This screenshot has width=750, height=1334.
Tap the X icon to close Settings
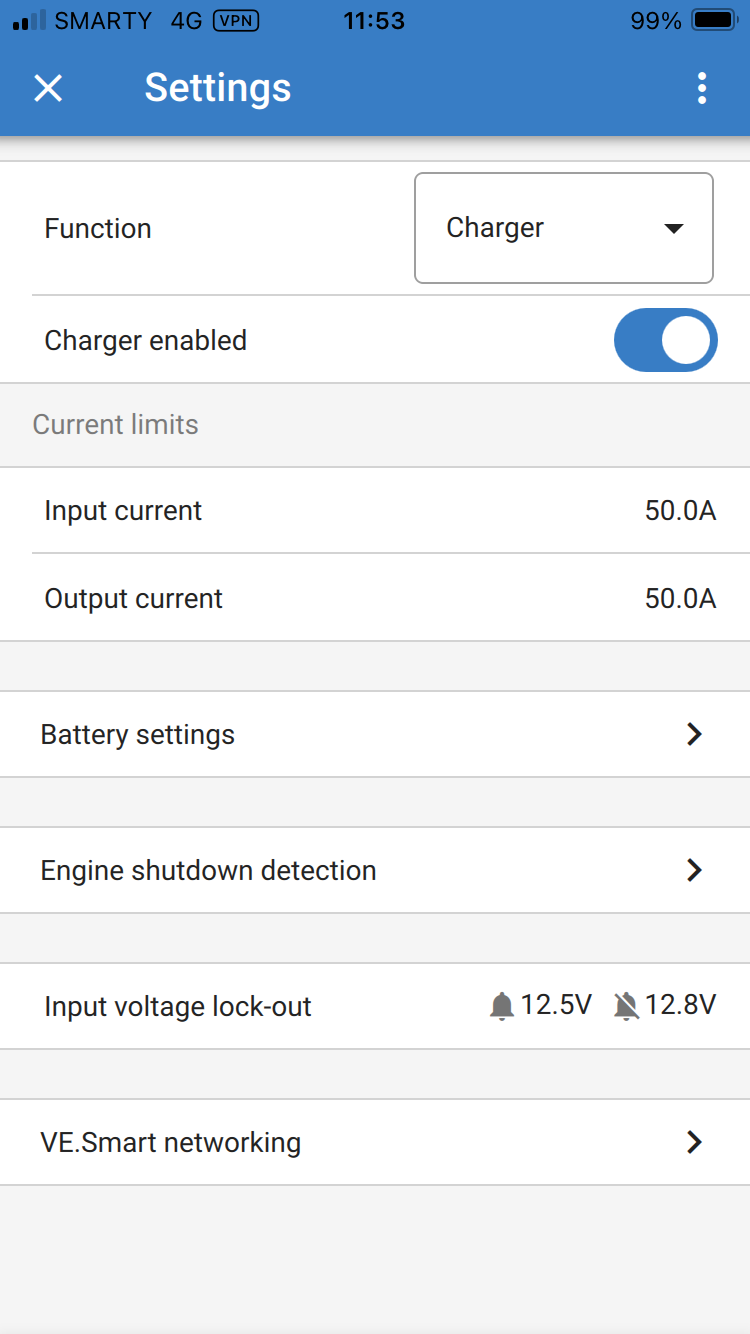(x=48, y=88)
